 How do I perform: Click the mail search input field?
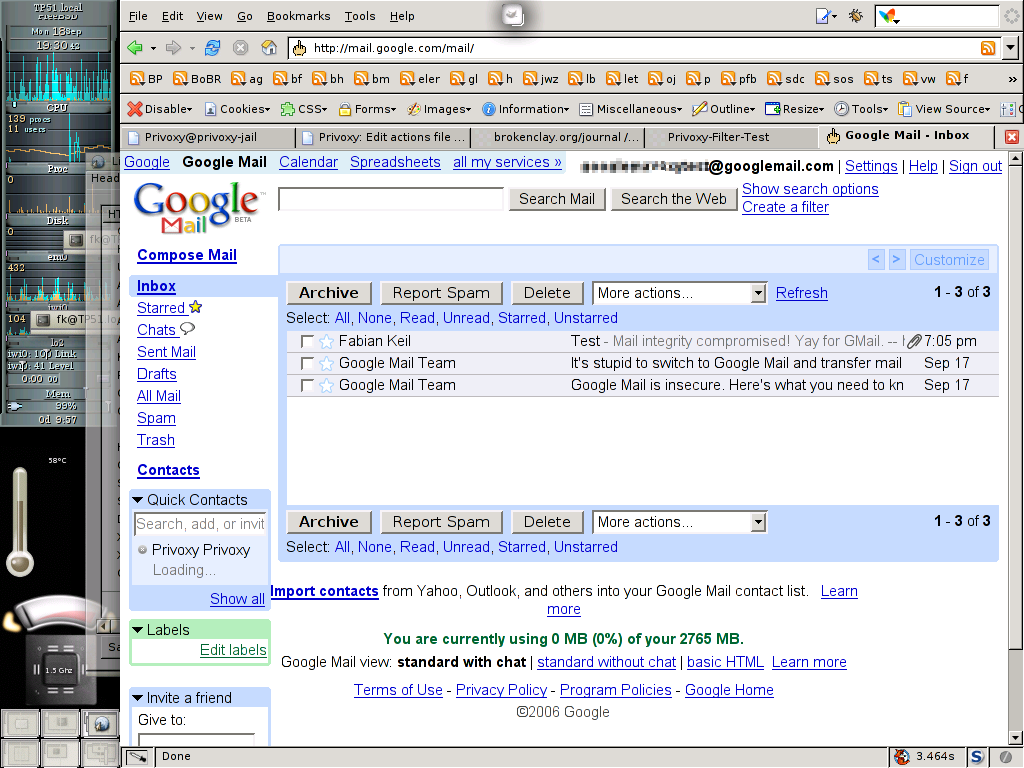coord(391,199)
